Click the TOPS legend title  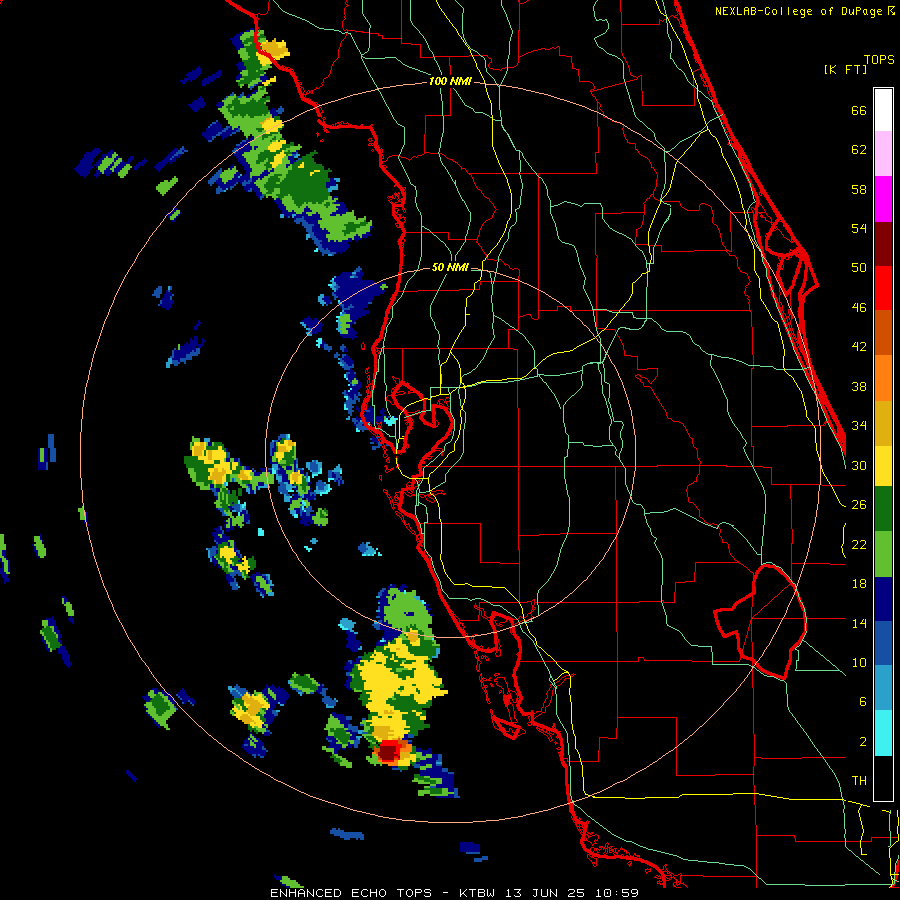879,60
